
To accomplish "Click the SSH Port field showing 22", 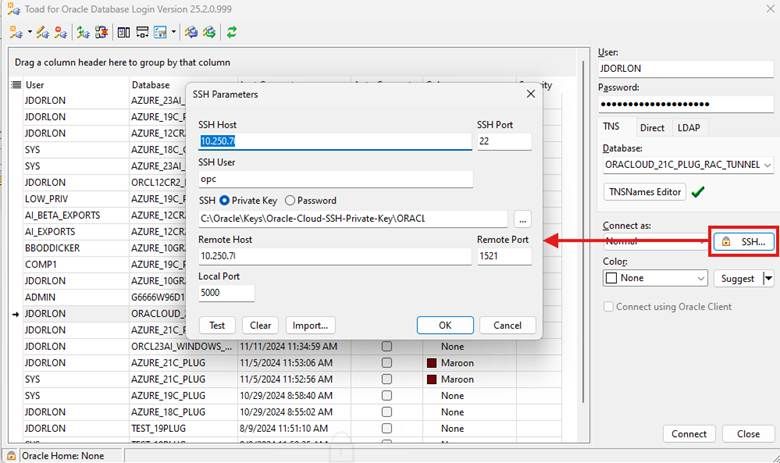I will click(x=504, y=141).
